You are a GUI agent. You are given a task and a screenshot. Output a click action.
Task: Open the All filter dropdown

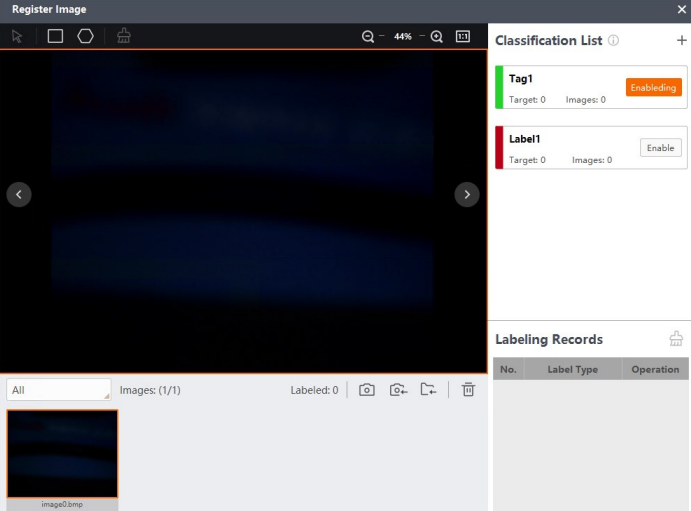59,390
